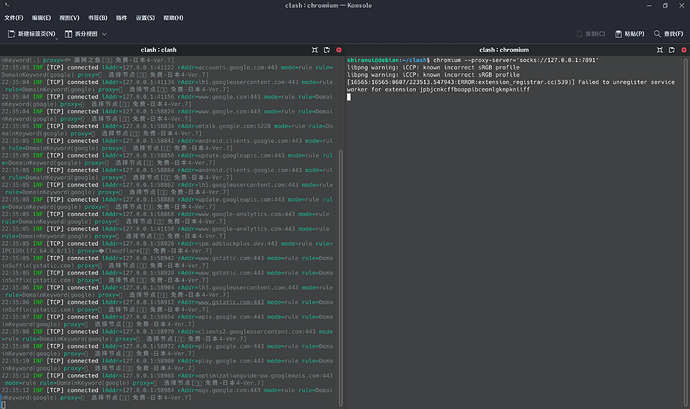Click IPCIDR(172.64.0.0/13) rule text
This screenshot has width=690, height=409.
(x=38, y=251)
